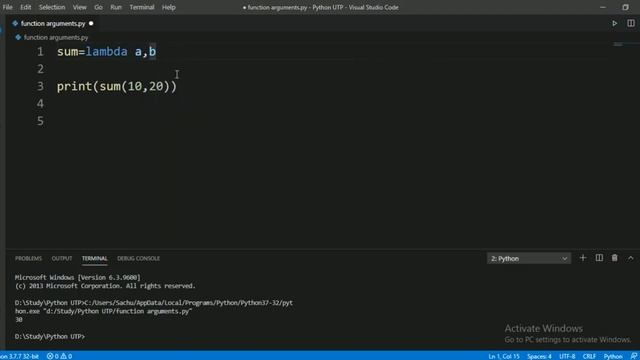The image size is (640, 360).
Task: Click the unsaved dot on the file tab
Action: 91,24
